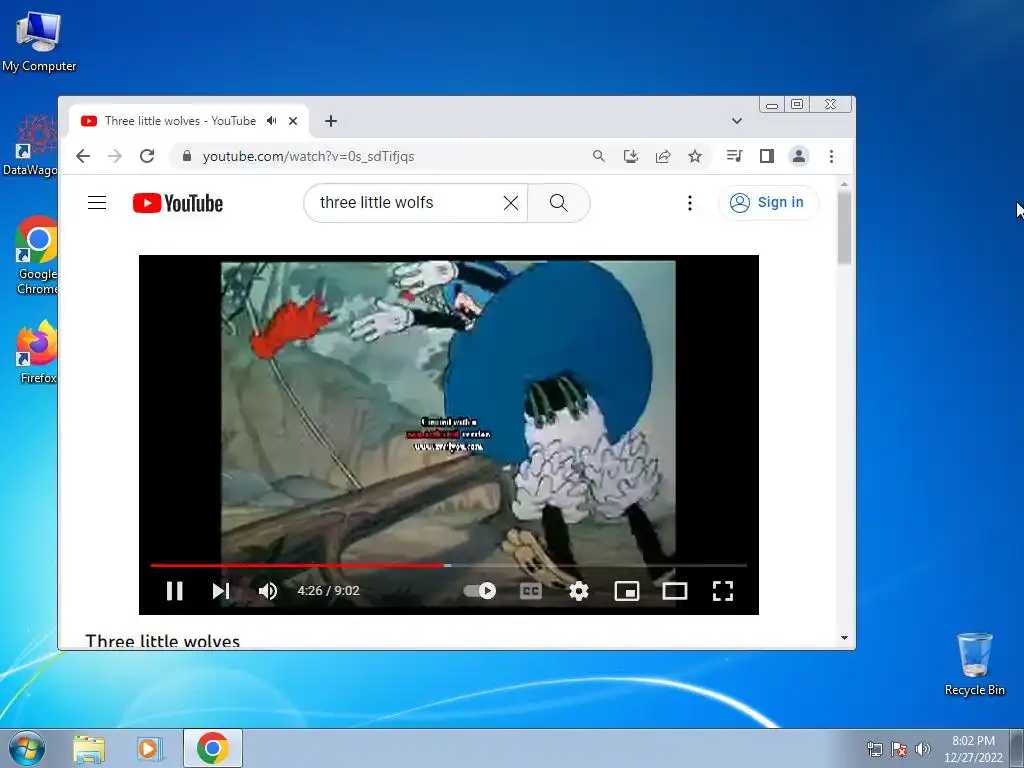Enable miniplayer mode
Viewport: 1024px width, 768px height.
click(627, 591)
